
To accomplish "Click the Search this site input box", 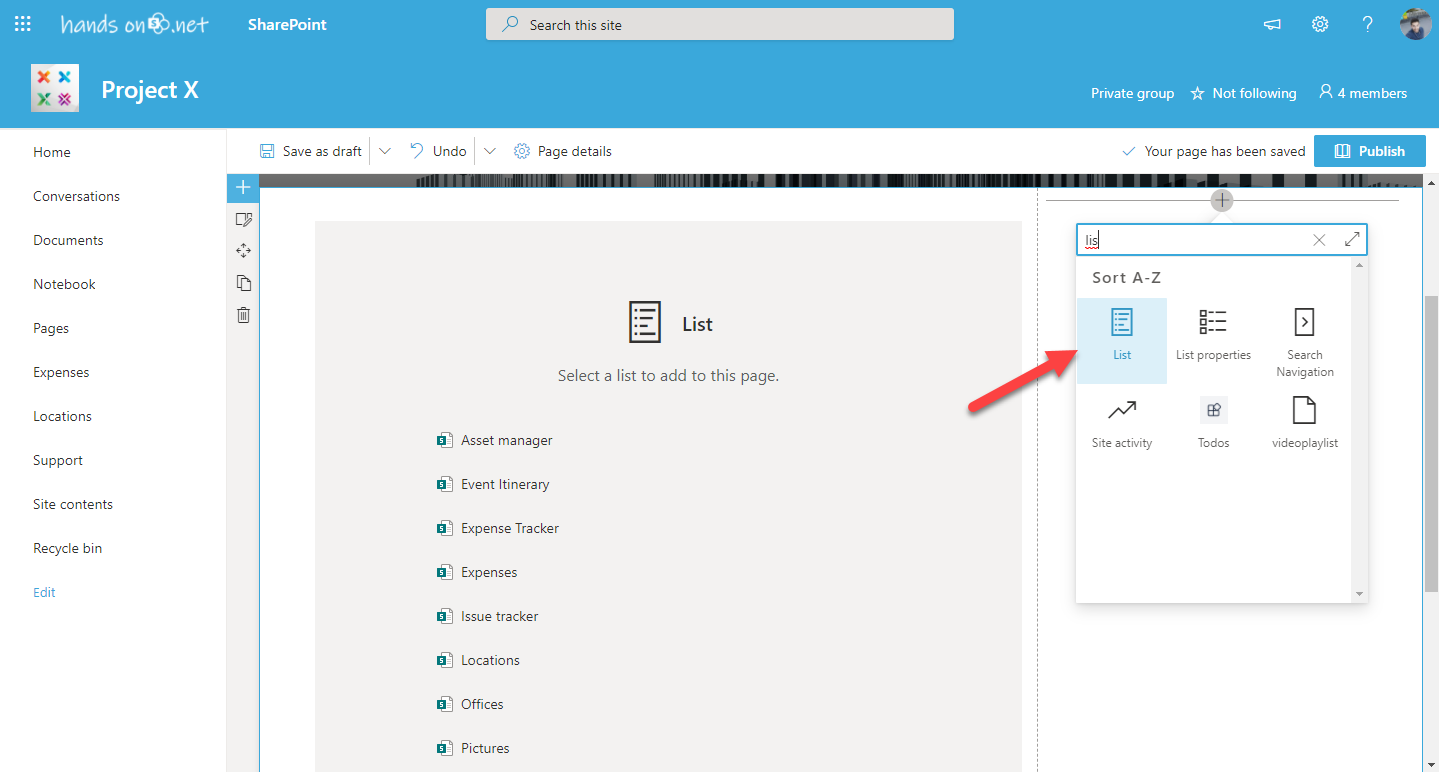I will click(719, 23).
